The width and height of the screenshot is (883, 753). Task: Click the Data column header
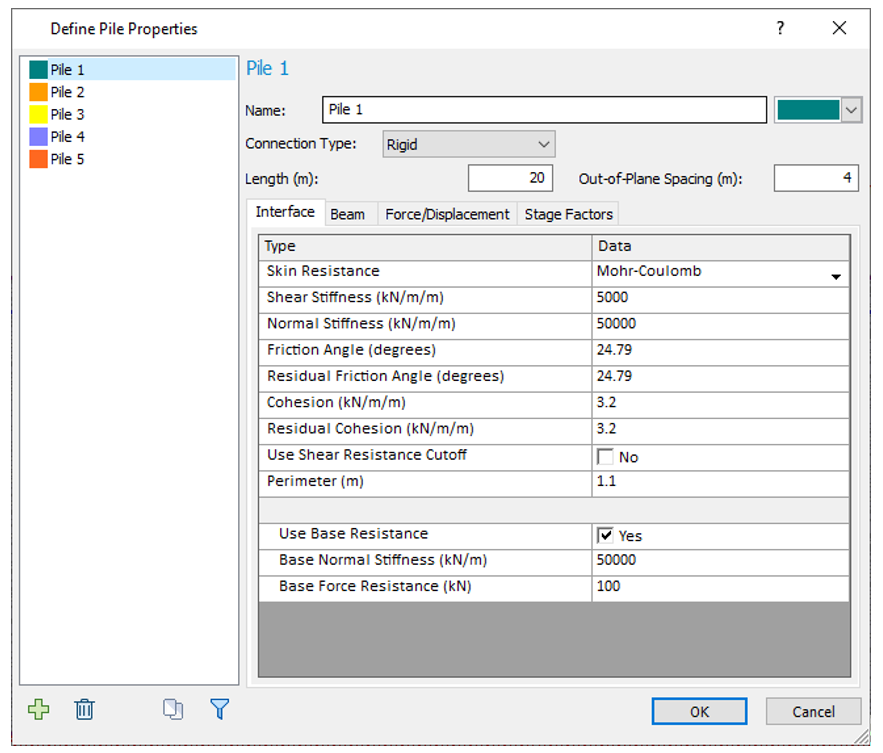(x=721, y=247)
